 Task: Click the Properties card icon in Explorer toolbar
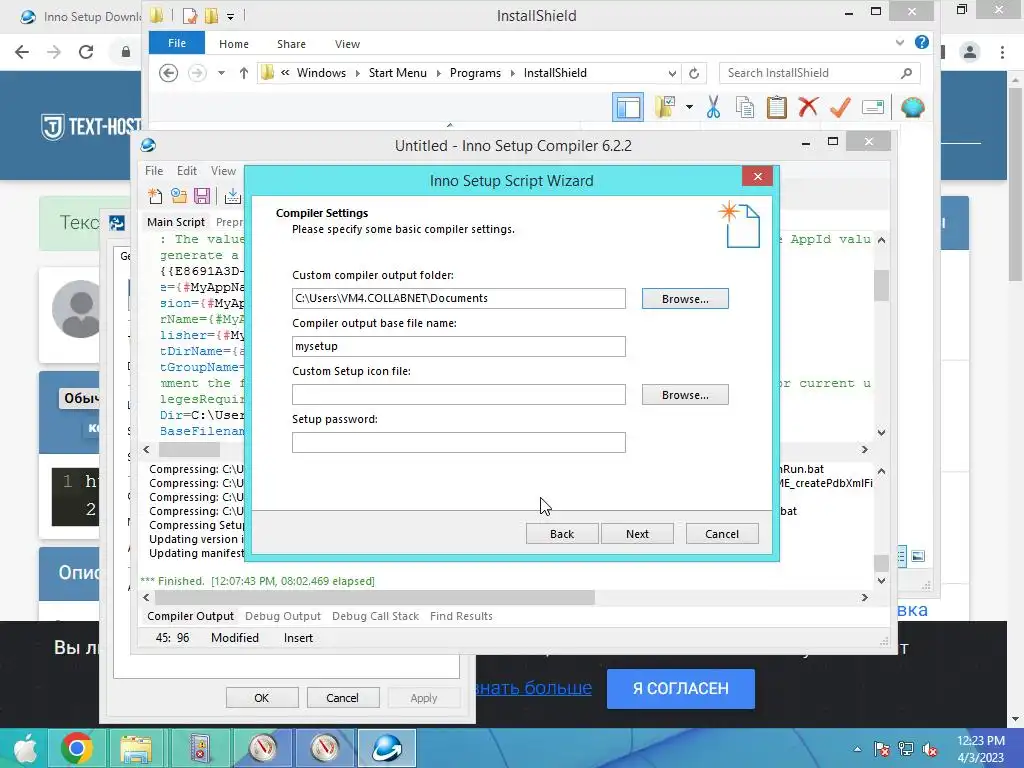[872, 107]
